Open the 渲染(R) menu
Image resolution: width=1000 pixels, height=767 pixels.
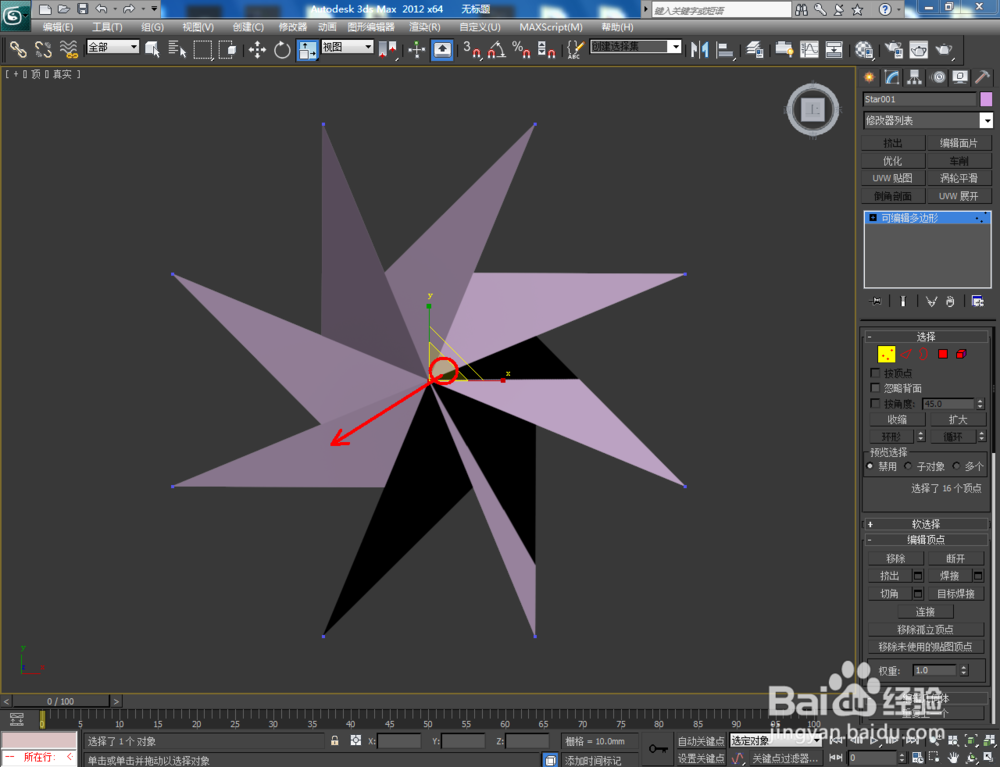425,27
